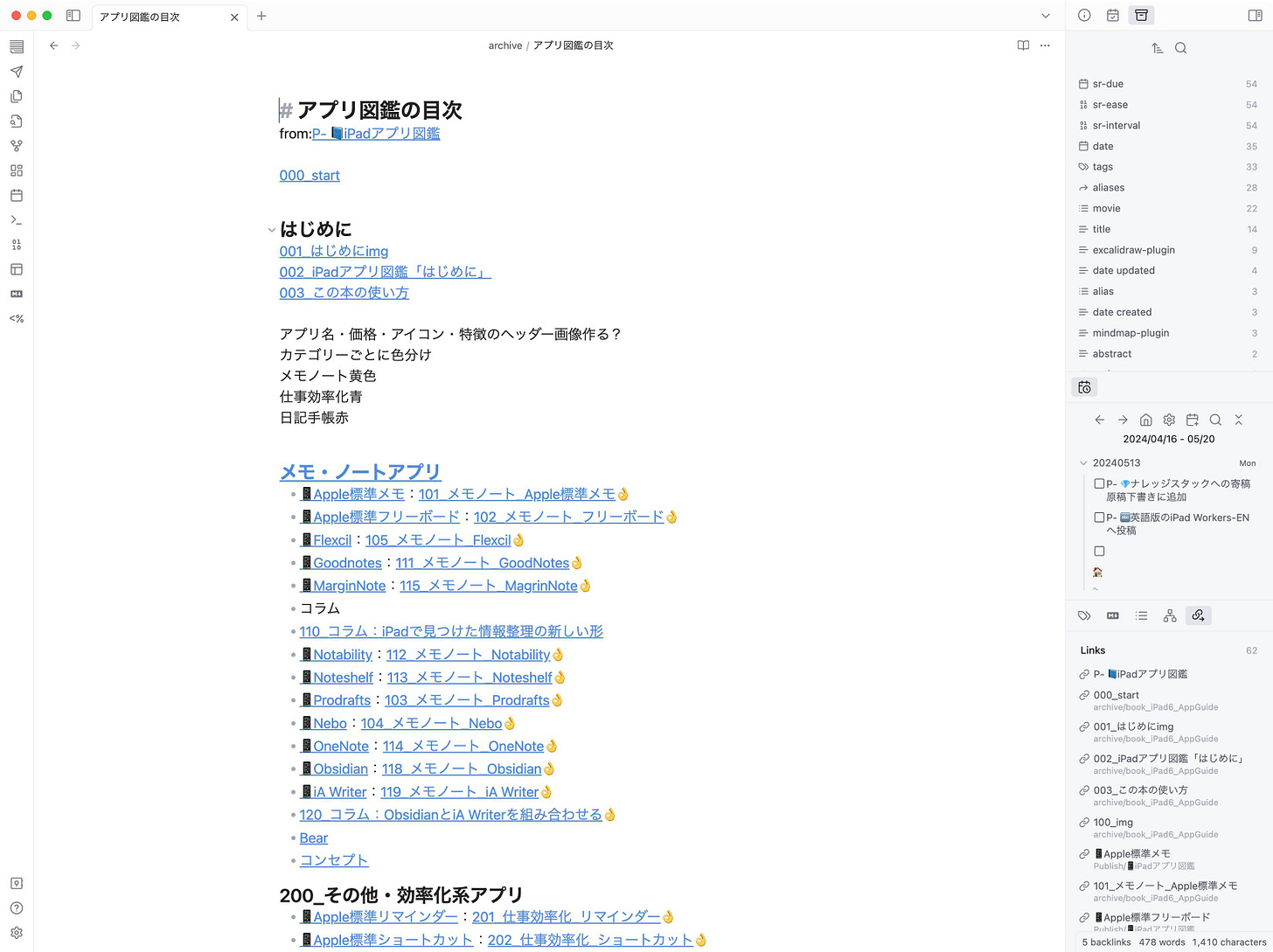1273x952 pixels.
Task: Click the file search icon in left ribbon
Action: click(x=17, y=122)
